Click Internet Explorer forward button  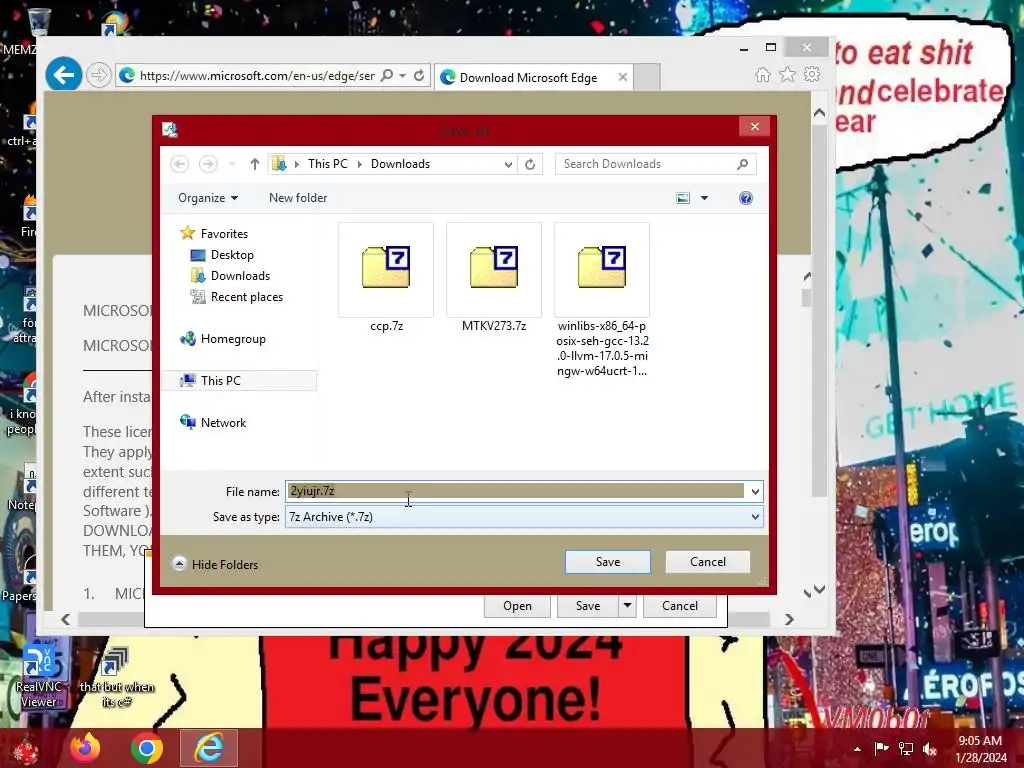pos(99,75)
